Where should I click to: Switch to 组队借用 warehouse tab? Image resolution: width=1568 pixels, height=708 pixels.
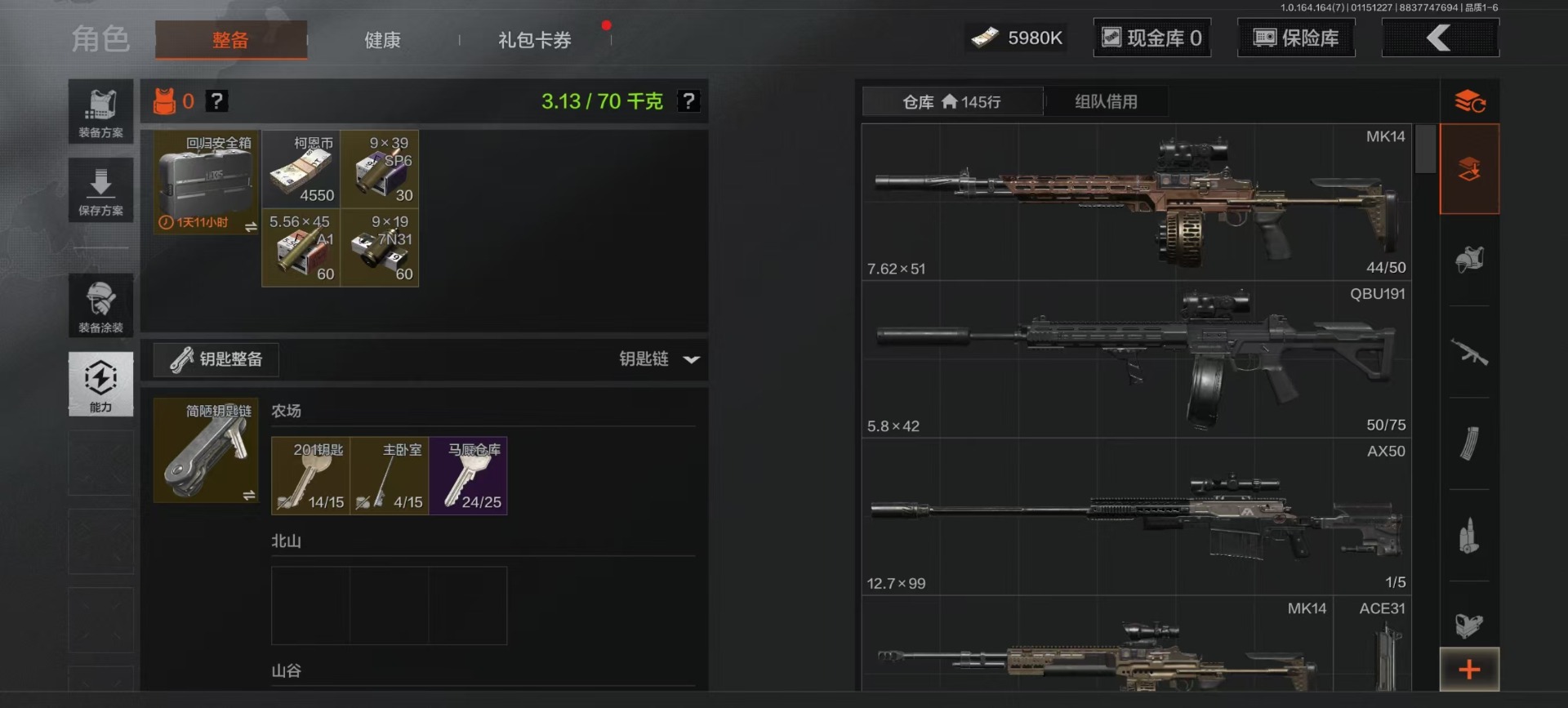1106,101
